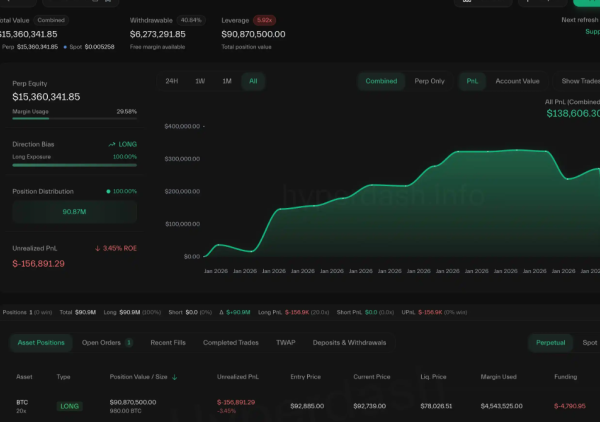Click the 90.87M position distribution block
The image size is (600, 422).
click(75, 212)
